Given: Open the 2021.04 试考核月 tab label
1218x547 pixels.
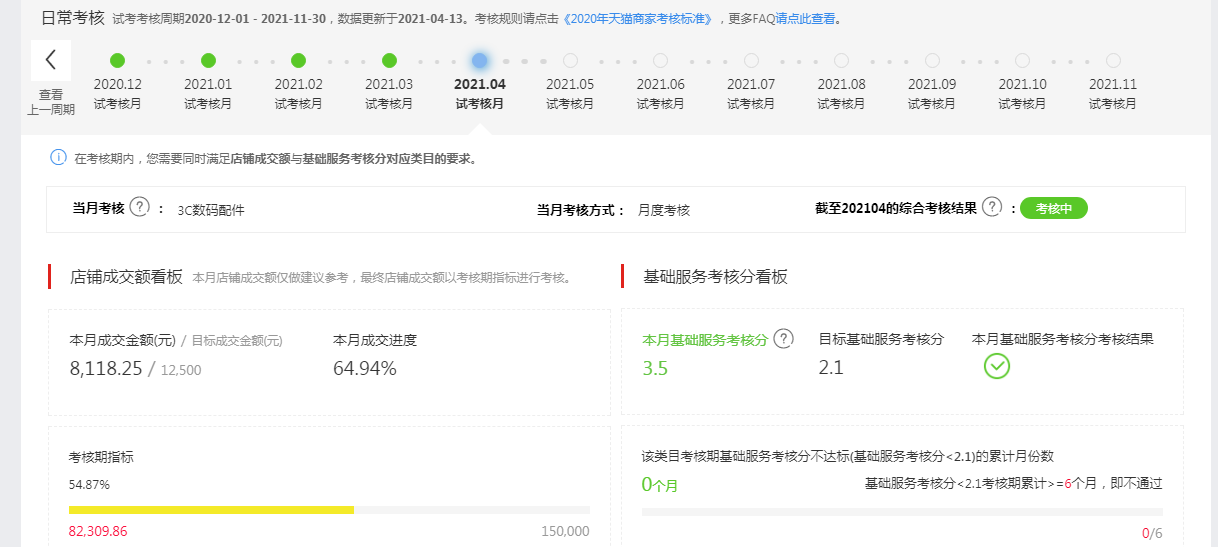Looking at the screenshot, I should coord(480,94).
